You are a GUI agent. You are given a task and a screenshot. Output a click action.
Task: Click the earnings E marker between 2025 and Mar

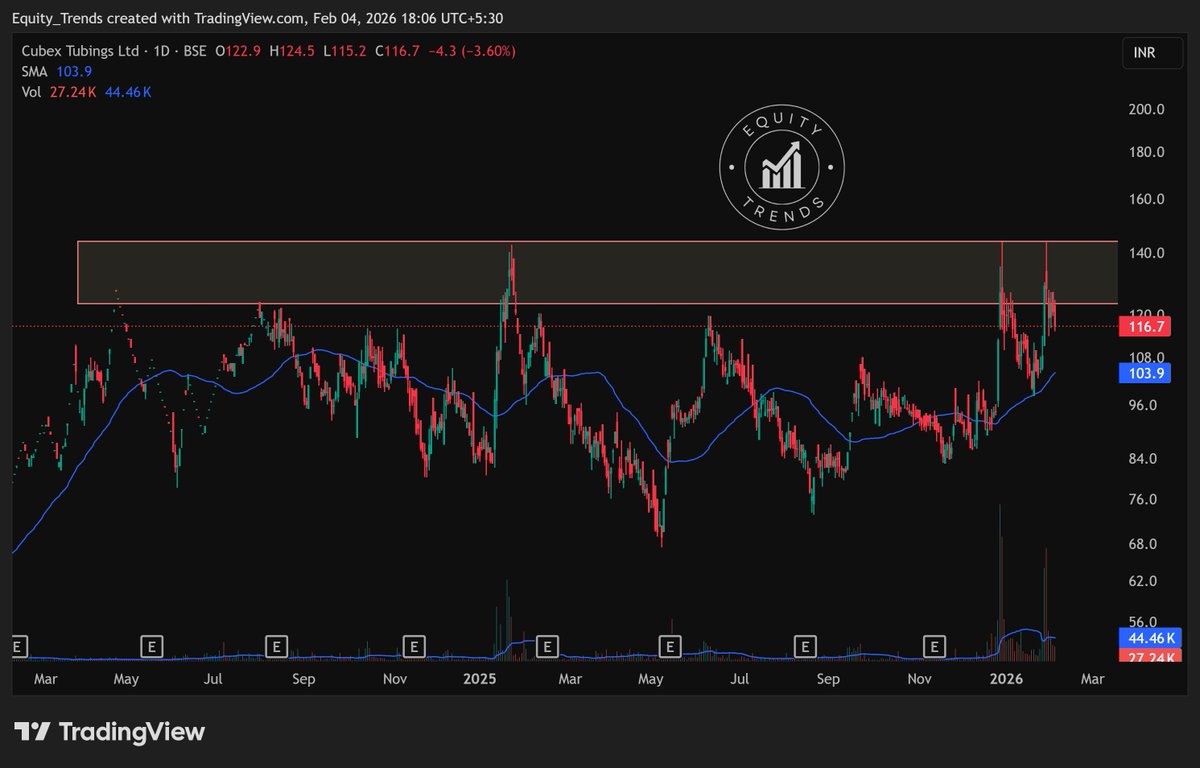546,646
